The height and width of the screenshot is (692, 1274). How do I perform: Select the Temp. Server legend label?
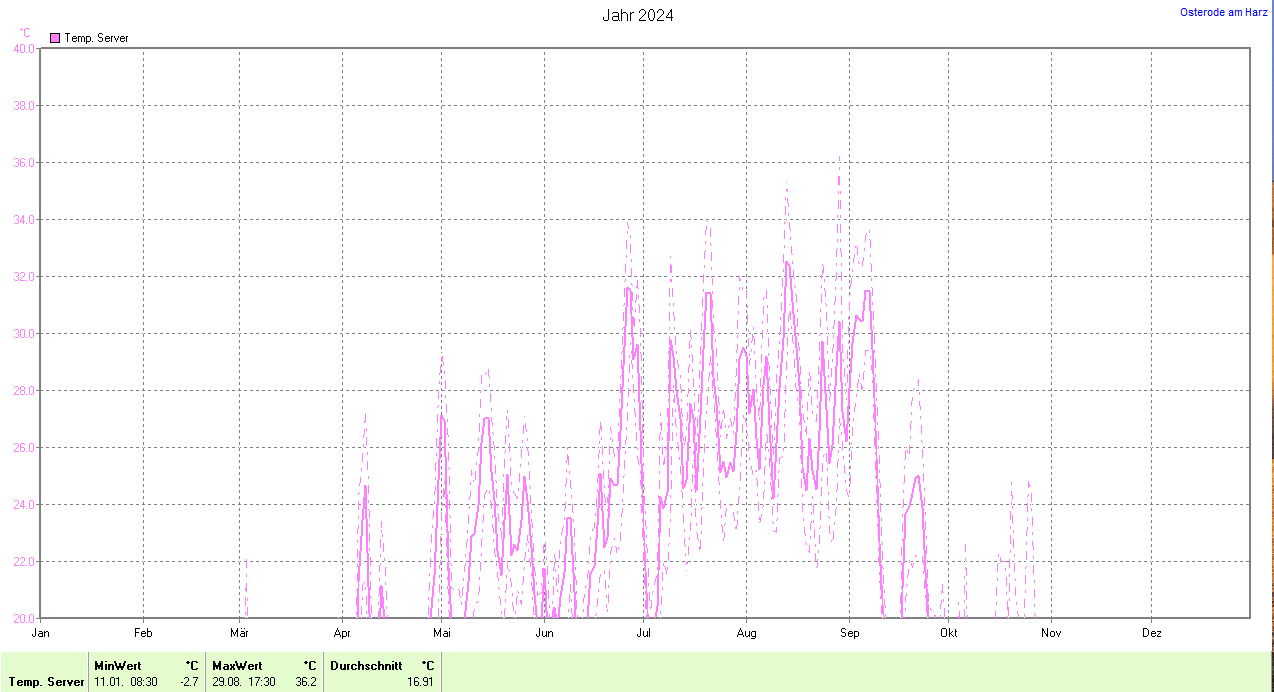pyautogui.click(x=96, y=38)
